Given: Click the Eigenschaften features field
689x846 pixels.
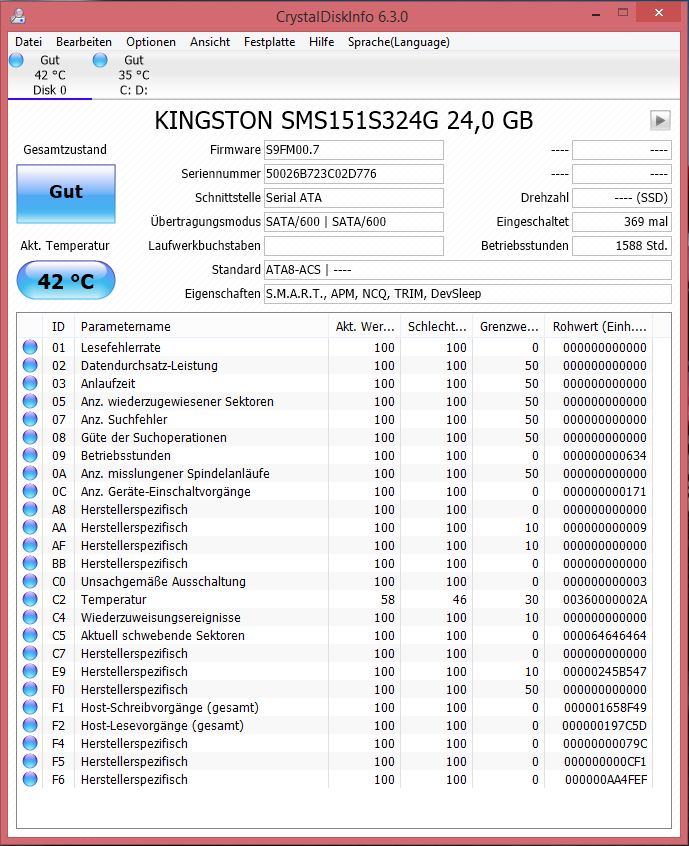Looking at the screenshot, I should click(467, 294).
